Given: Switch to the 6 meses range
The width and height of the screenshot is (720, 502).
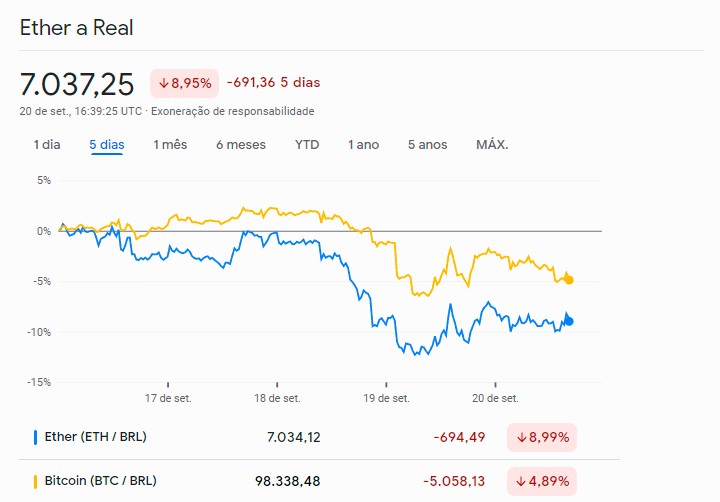Looking at the screenshot, I should (241, 145).
